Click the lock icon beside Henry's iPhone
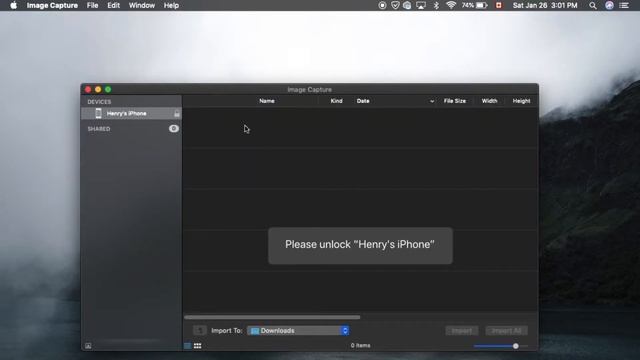640x360 pixels. pyautogui.click(x=177, y=113)
